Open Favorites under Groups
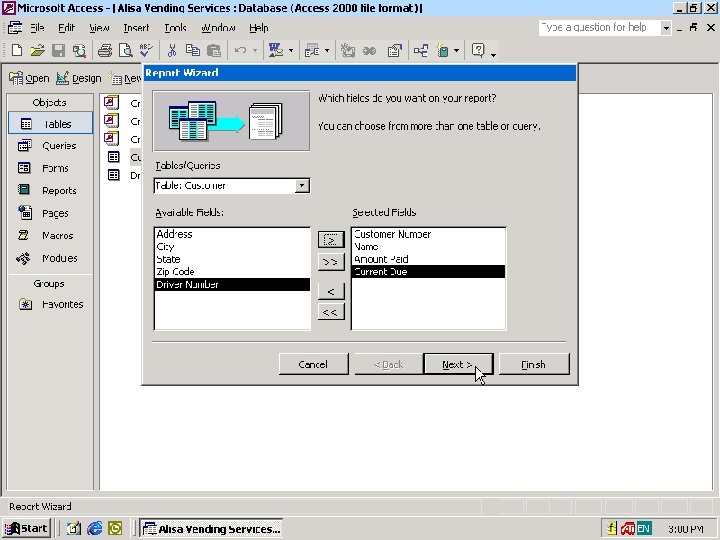Viewport: 720px width, 540px height. pyautogui.click(x=51, y=304)
